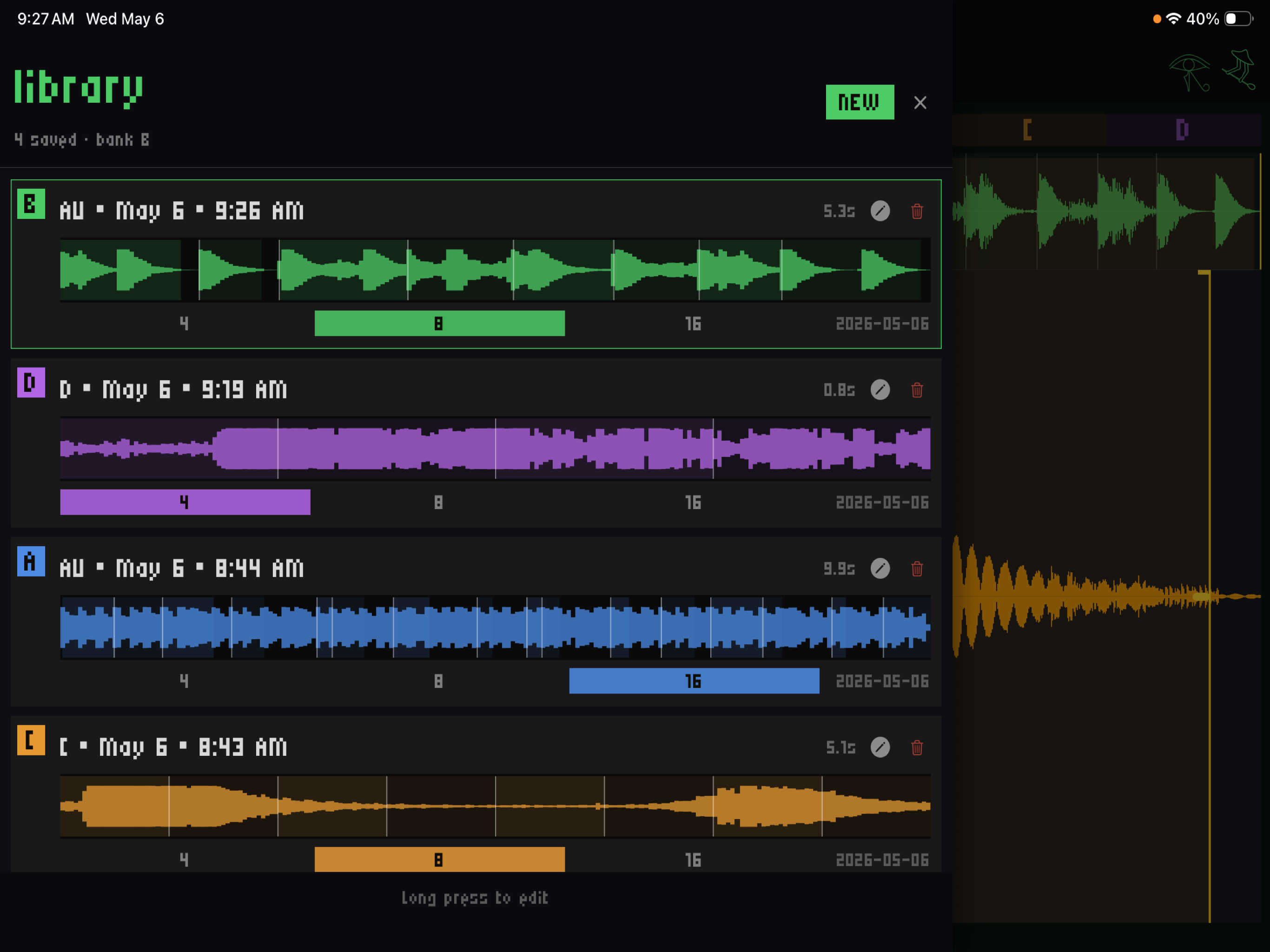Tap the blue waveform of 8:44 AM recording

(495, 627)
